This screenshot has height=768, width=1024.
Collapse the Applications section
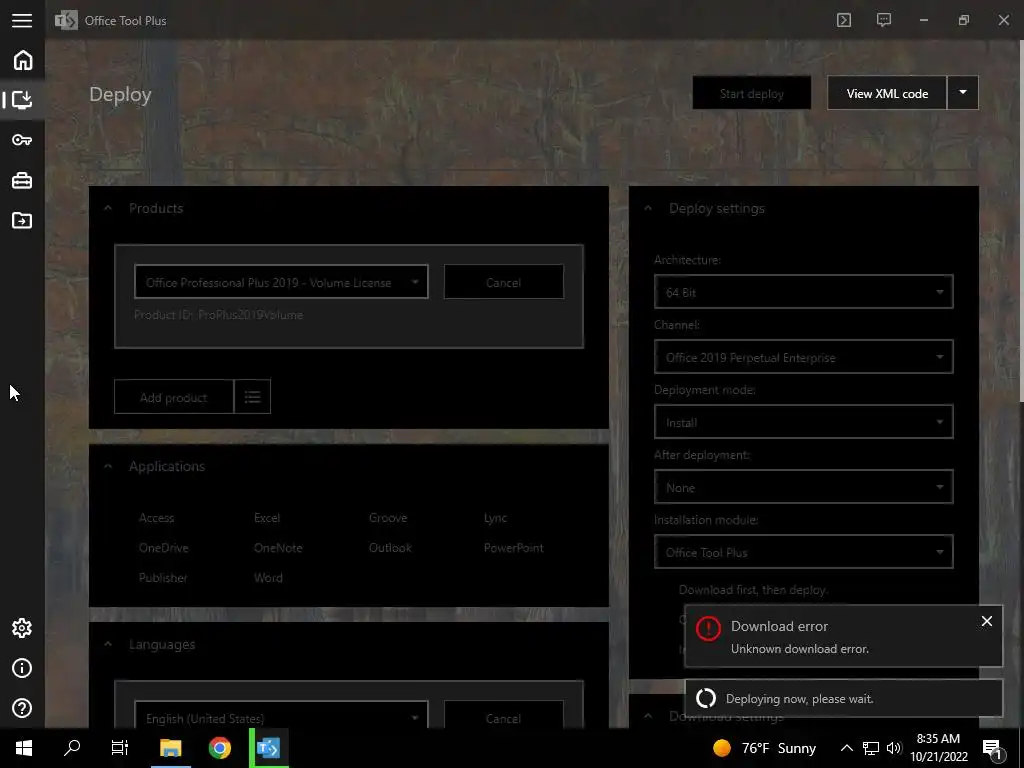[x=108, y=466]
